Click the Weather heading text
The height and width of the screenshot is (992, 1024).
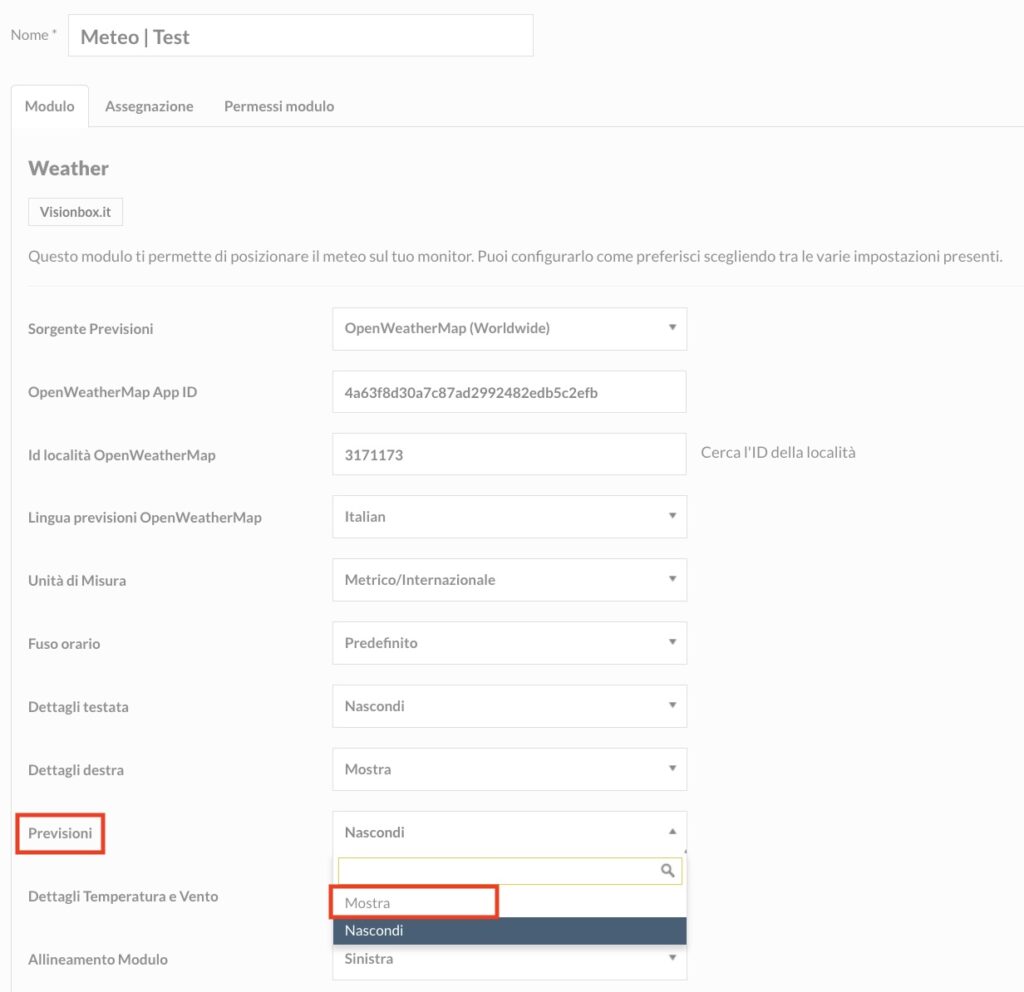click(69, 168)
